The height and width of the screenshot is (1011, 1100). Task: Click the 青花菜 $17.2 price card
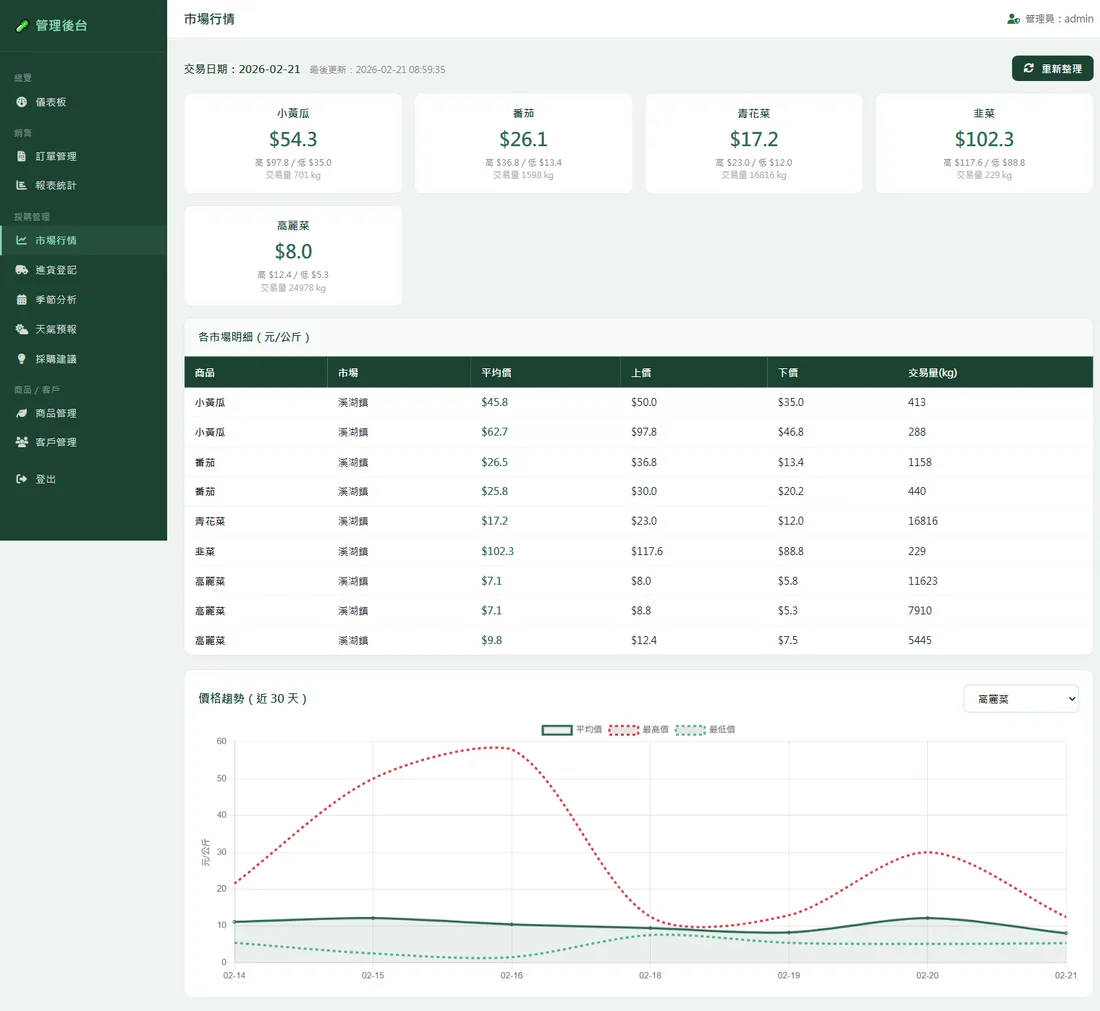754,143
